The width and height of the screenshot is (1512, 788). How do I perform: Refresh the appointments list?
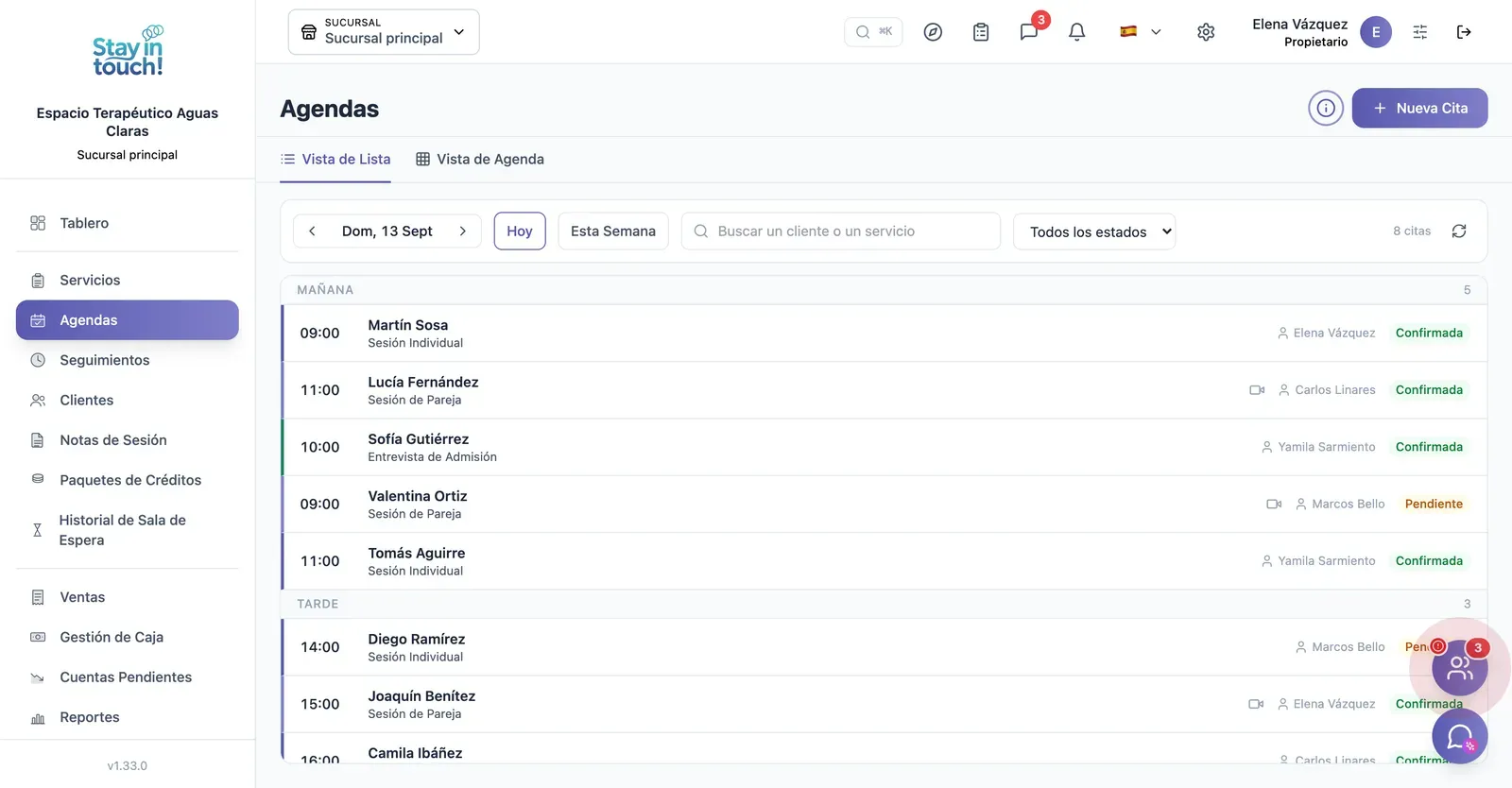pyautogui.click(x=1459, y=231)
